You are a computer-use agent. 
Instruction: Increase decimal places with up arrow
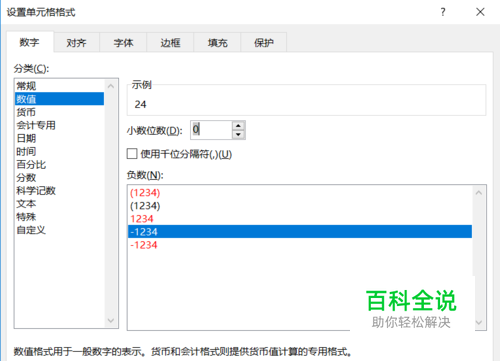click(x=238, y=126)
